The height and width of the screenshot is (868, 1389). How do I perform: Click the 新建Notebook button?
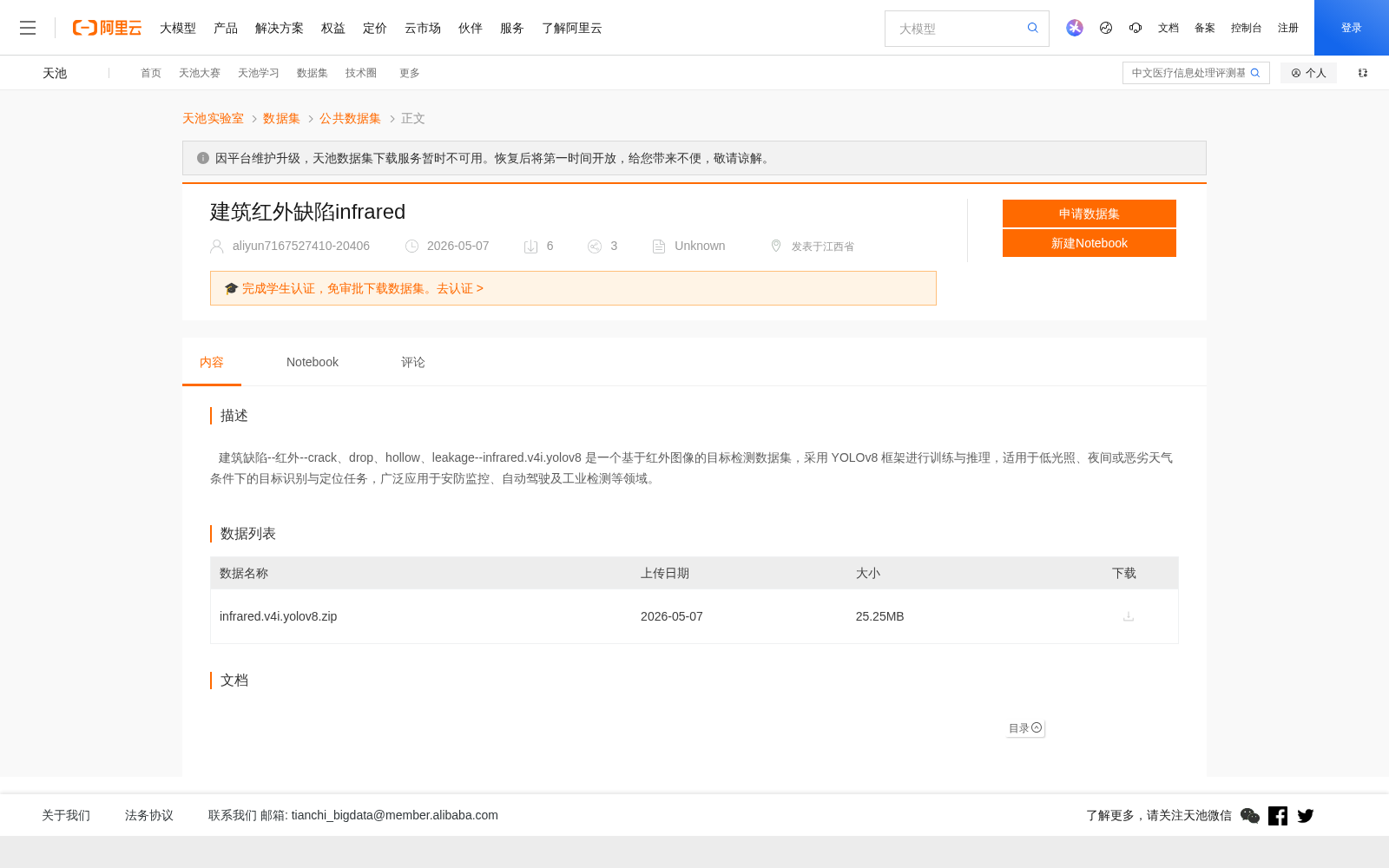pyautogui.click(x=1089, y=243)
